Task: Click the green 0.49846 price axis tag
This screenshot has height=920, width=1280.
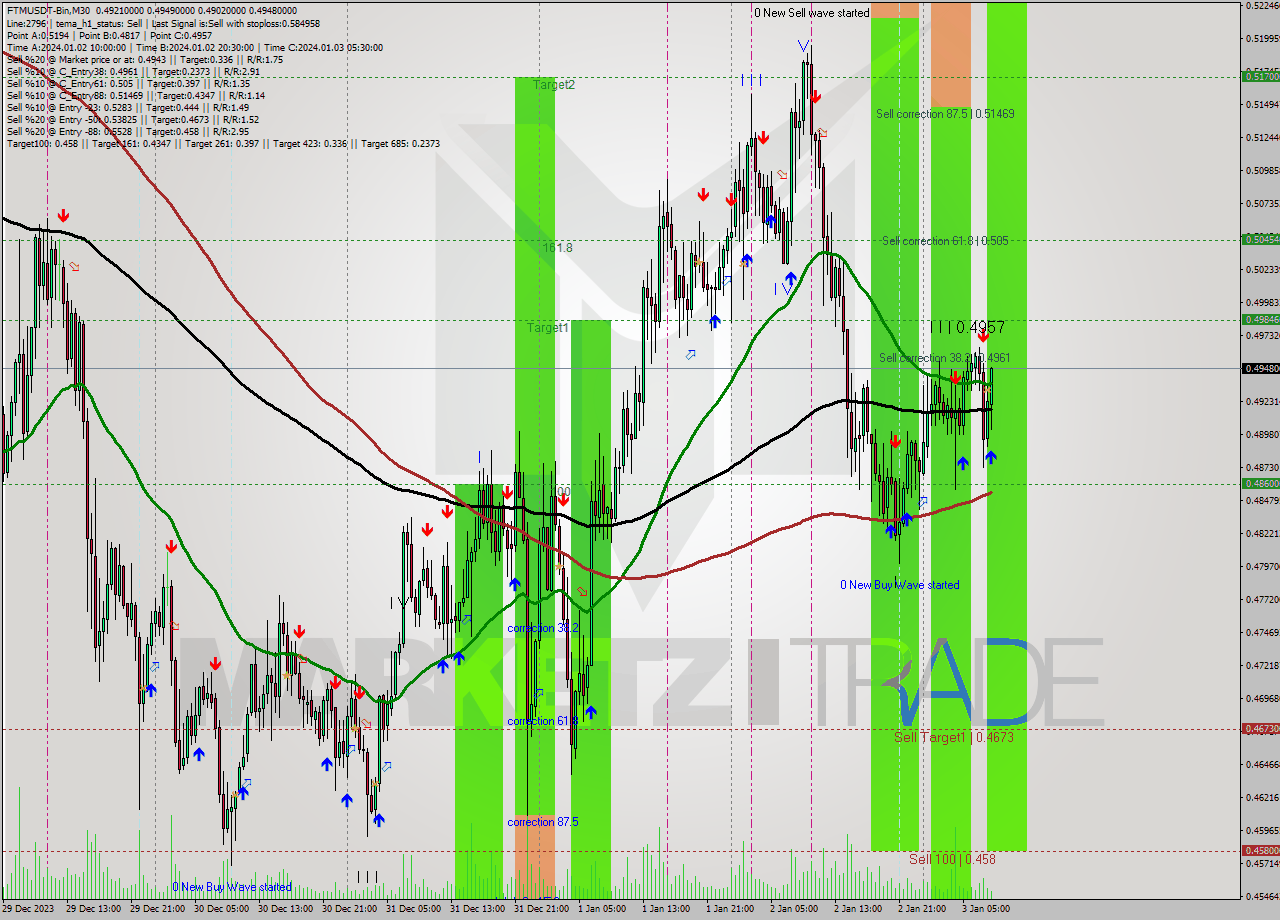Action: (x=1260, y=319)
